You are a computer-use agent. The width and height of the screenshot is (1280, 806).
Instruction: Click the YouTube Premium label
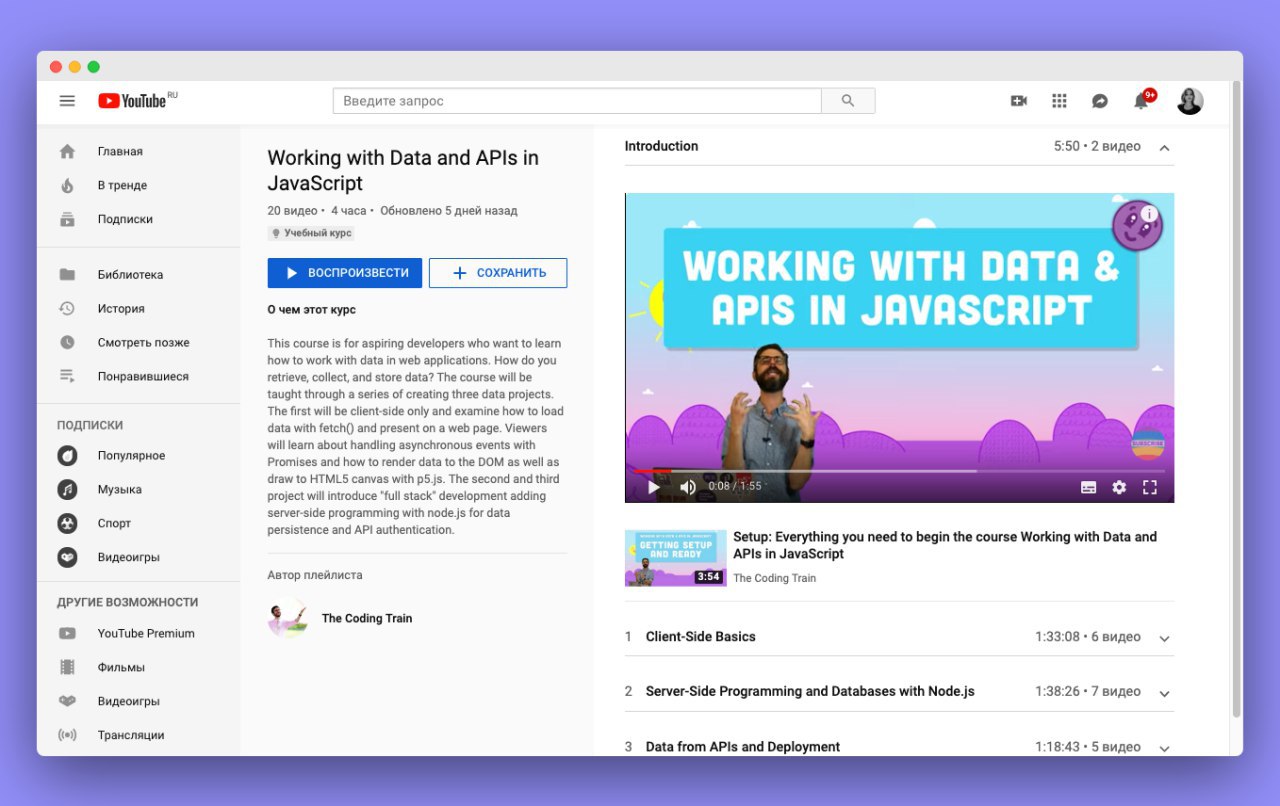tap(146, 634)
